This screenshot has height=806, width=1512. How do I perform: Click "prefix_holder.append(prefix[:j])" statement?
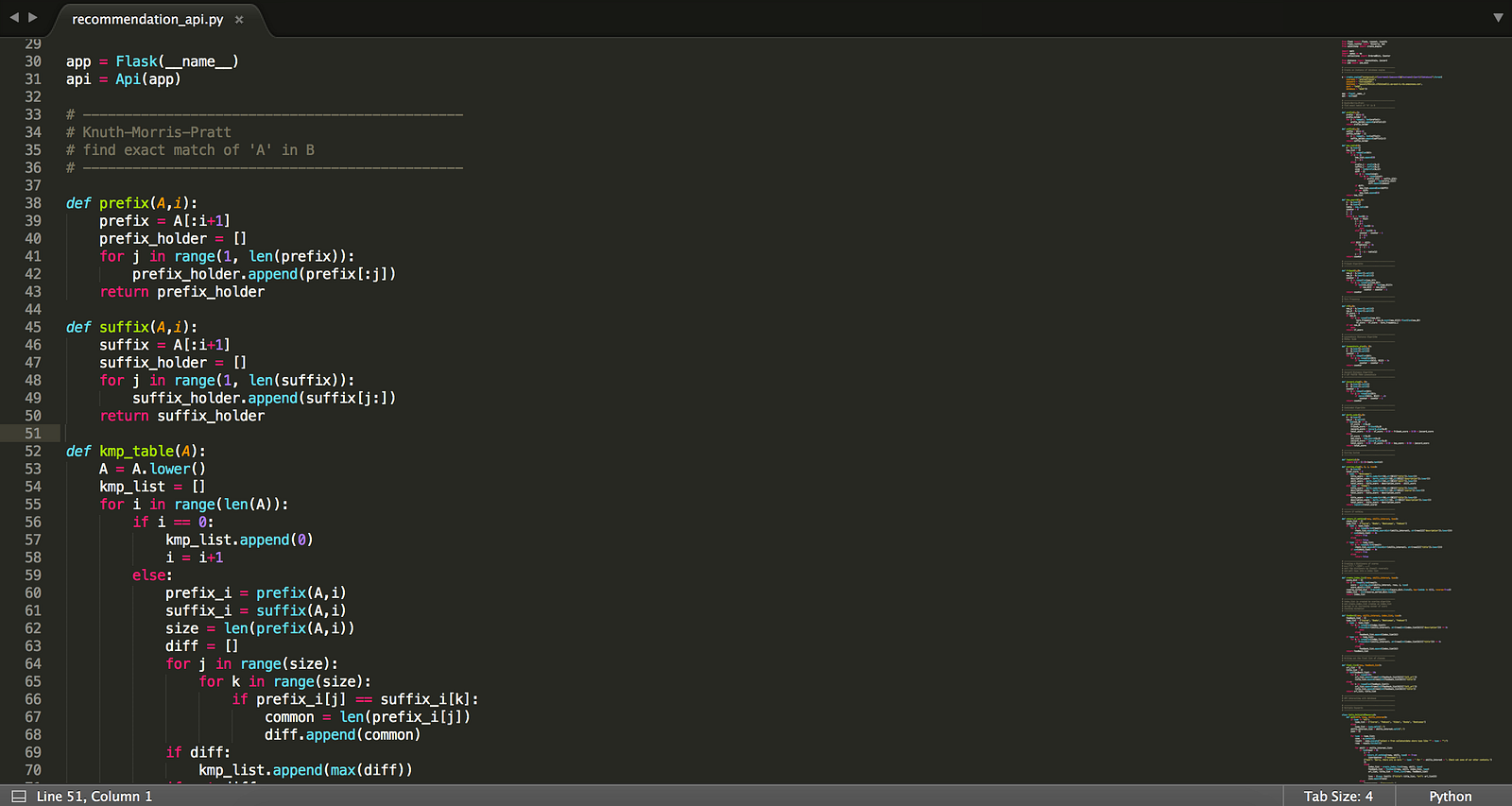pos(264,274)
